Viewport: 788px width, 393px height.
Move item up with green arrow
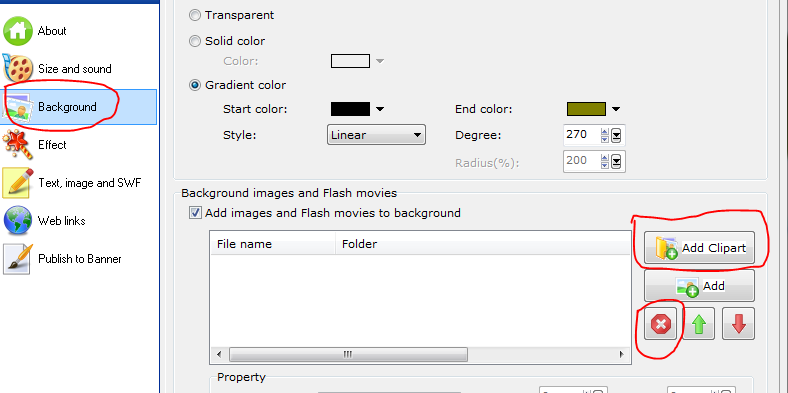(699, 324)
